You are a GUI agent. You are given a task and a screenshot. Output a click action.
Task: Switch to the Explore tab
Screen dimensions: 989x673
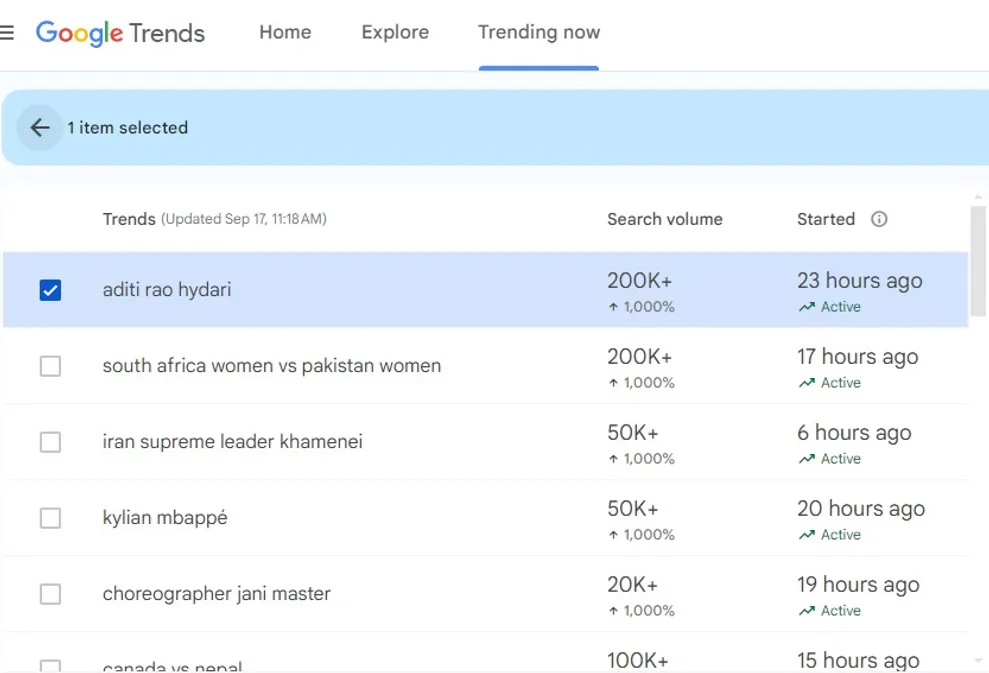395,32
